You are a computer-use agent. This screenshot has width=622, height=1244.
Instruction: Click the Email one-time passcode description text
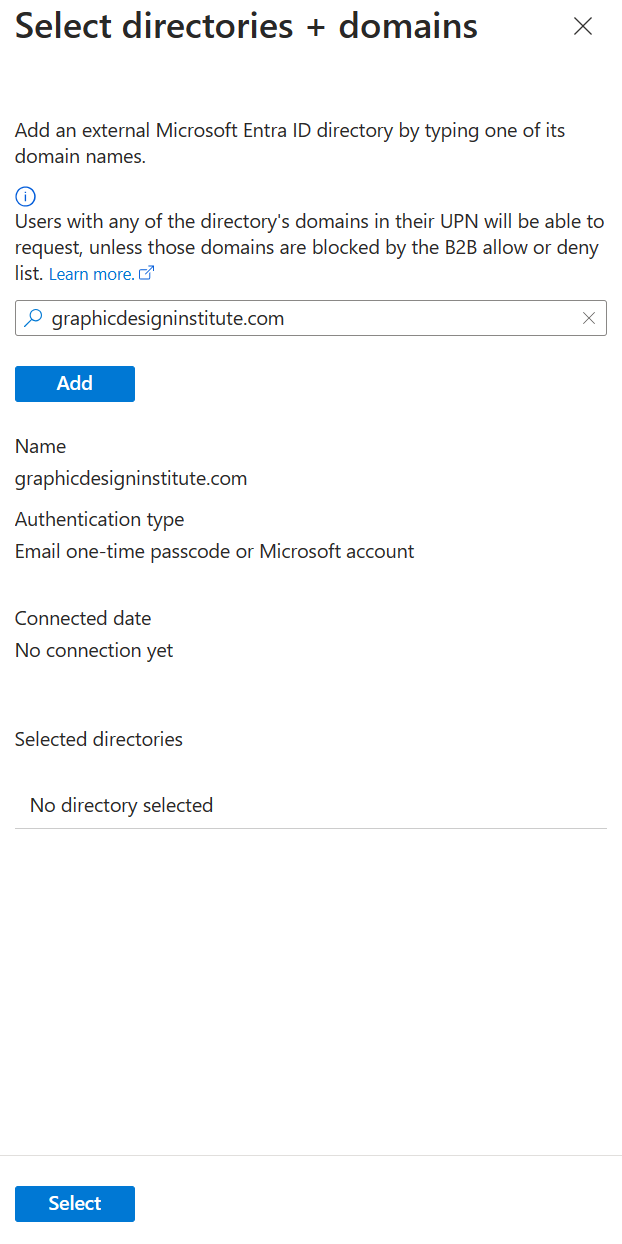point(213,551)
